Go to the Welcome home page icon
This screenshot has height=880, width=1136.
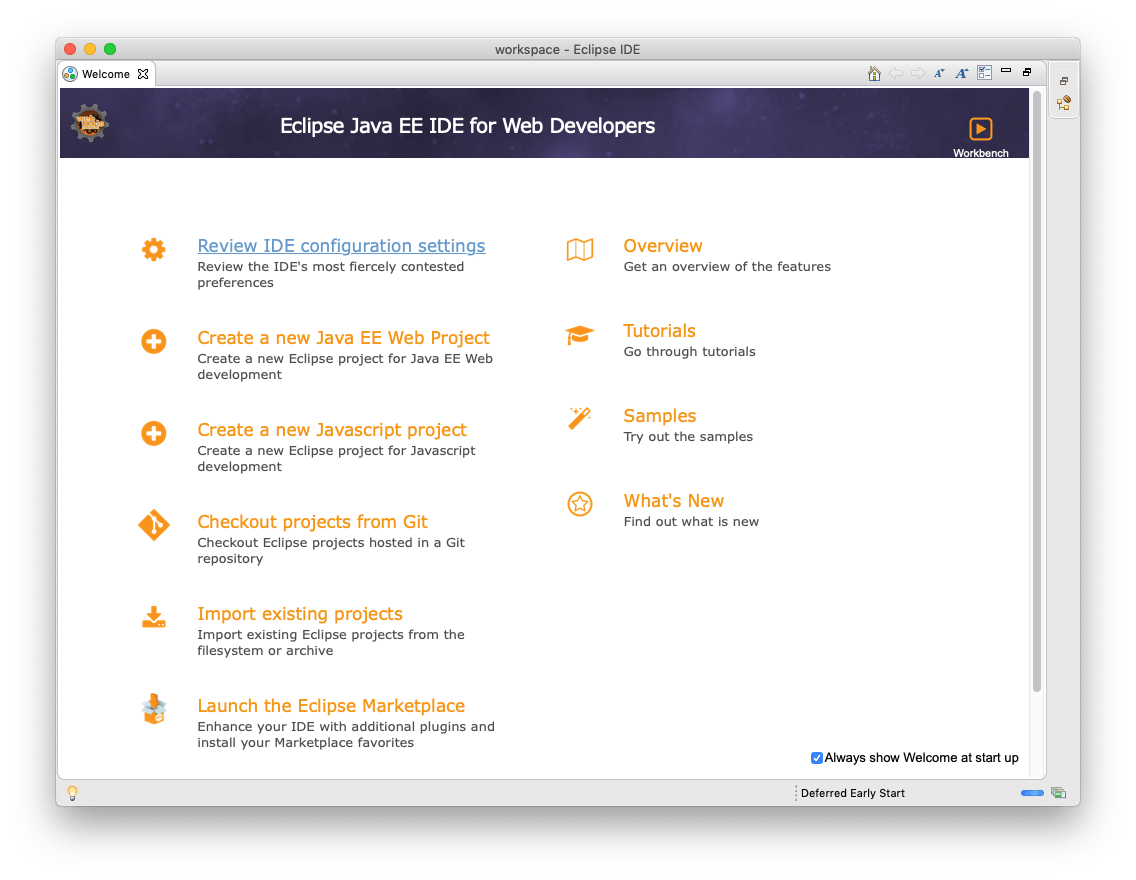[874, 73]
